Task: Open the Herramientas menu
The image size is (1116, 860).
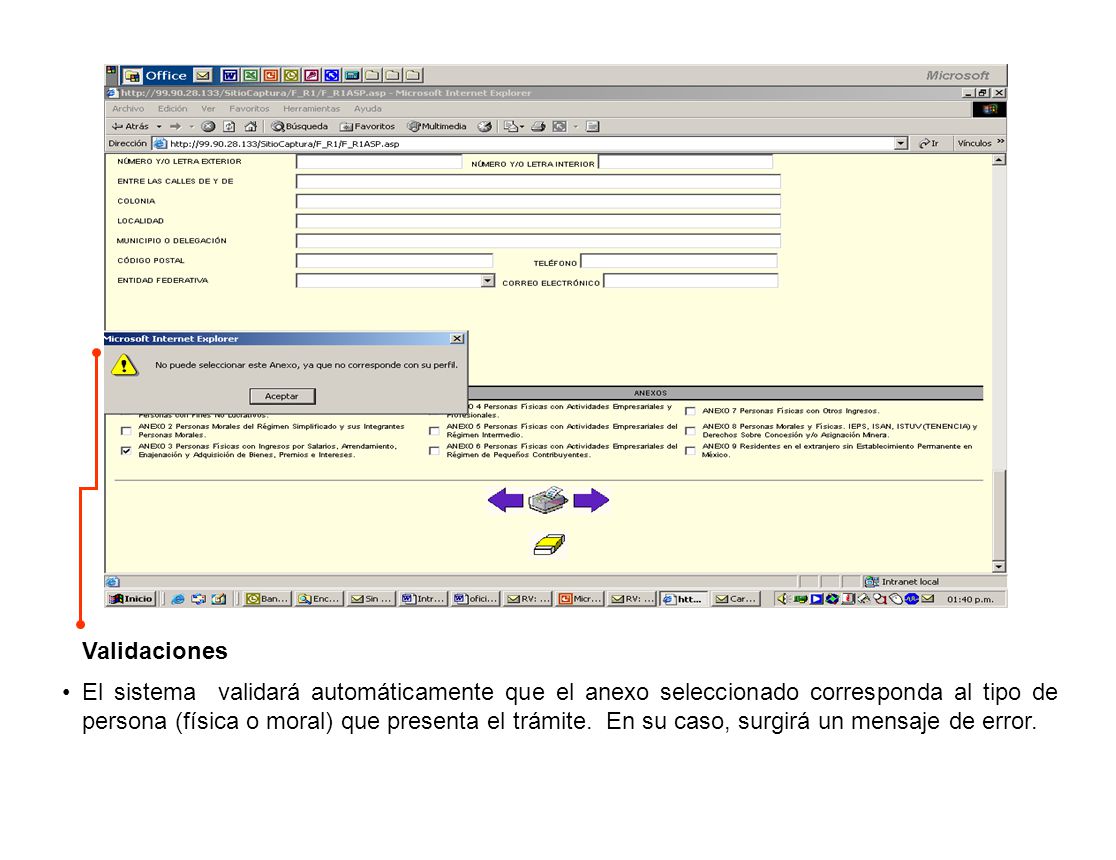Action: [312, 109]
